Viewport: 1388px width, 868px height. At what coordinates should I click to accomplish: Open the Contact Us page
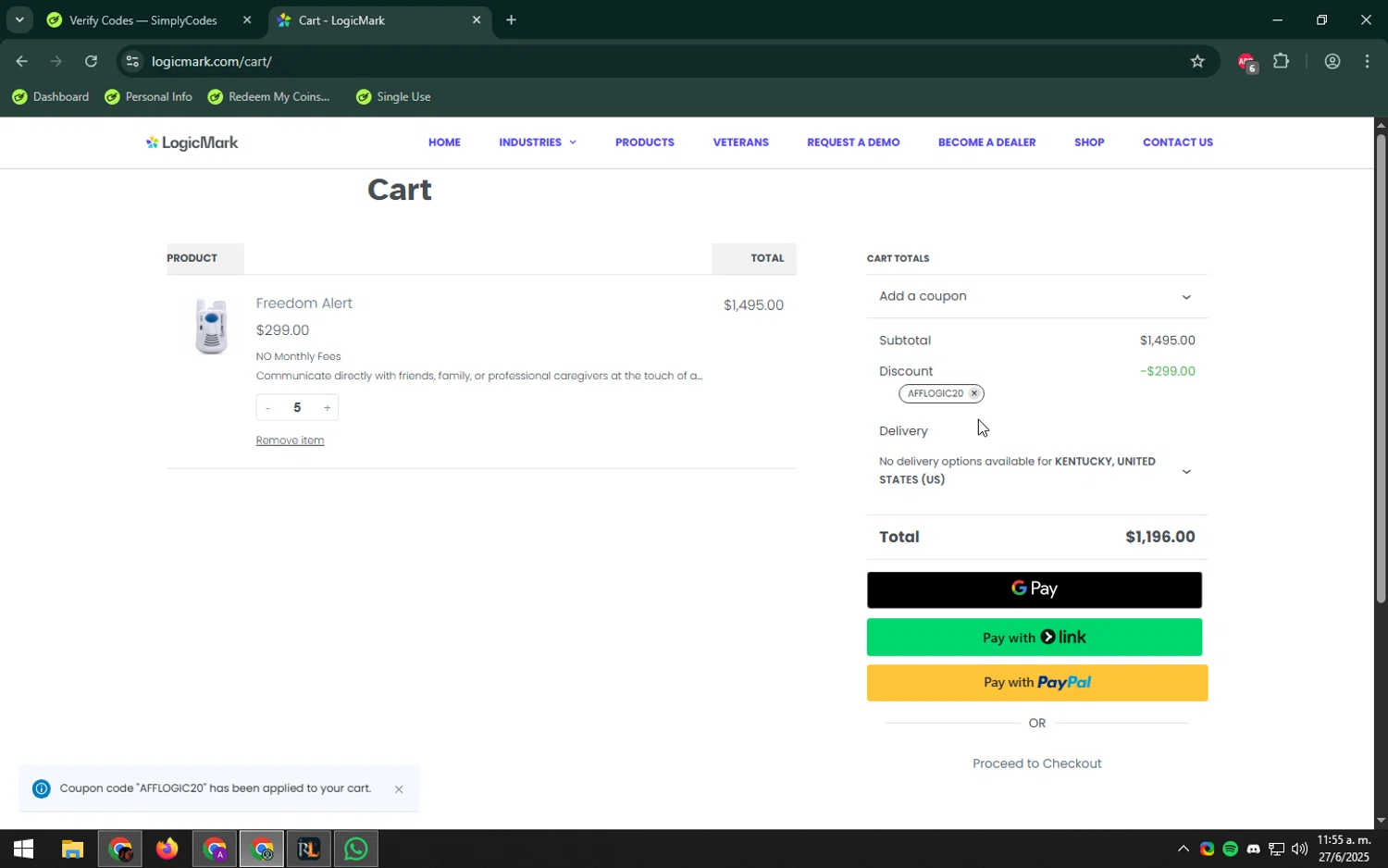point(1178,143)
